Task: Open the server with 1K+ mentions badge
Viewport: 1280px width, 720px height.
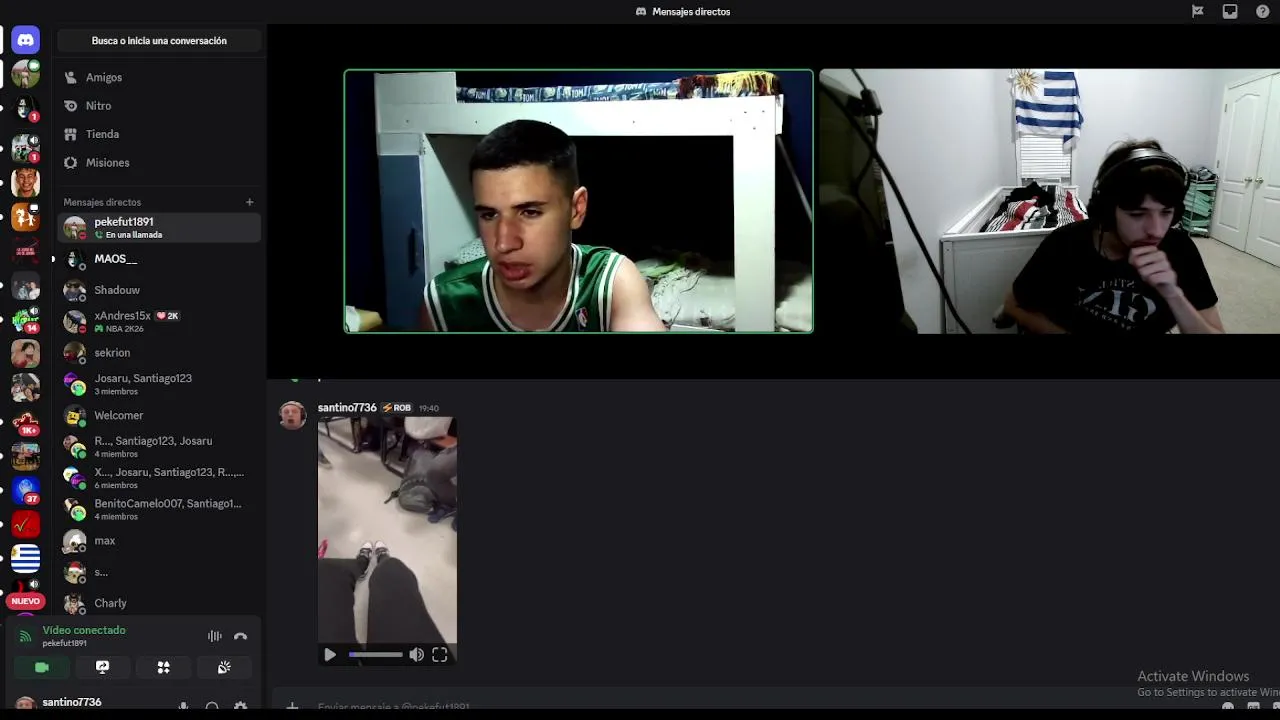Action: pos(26,423)
